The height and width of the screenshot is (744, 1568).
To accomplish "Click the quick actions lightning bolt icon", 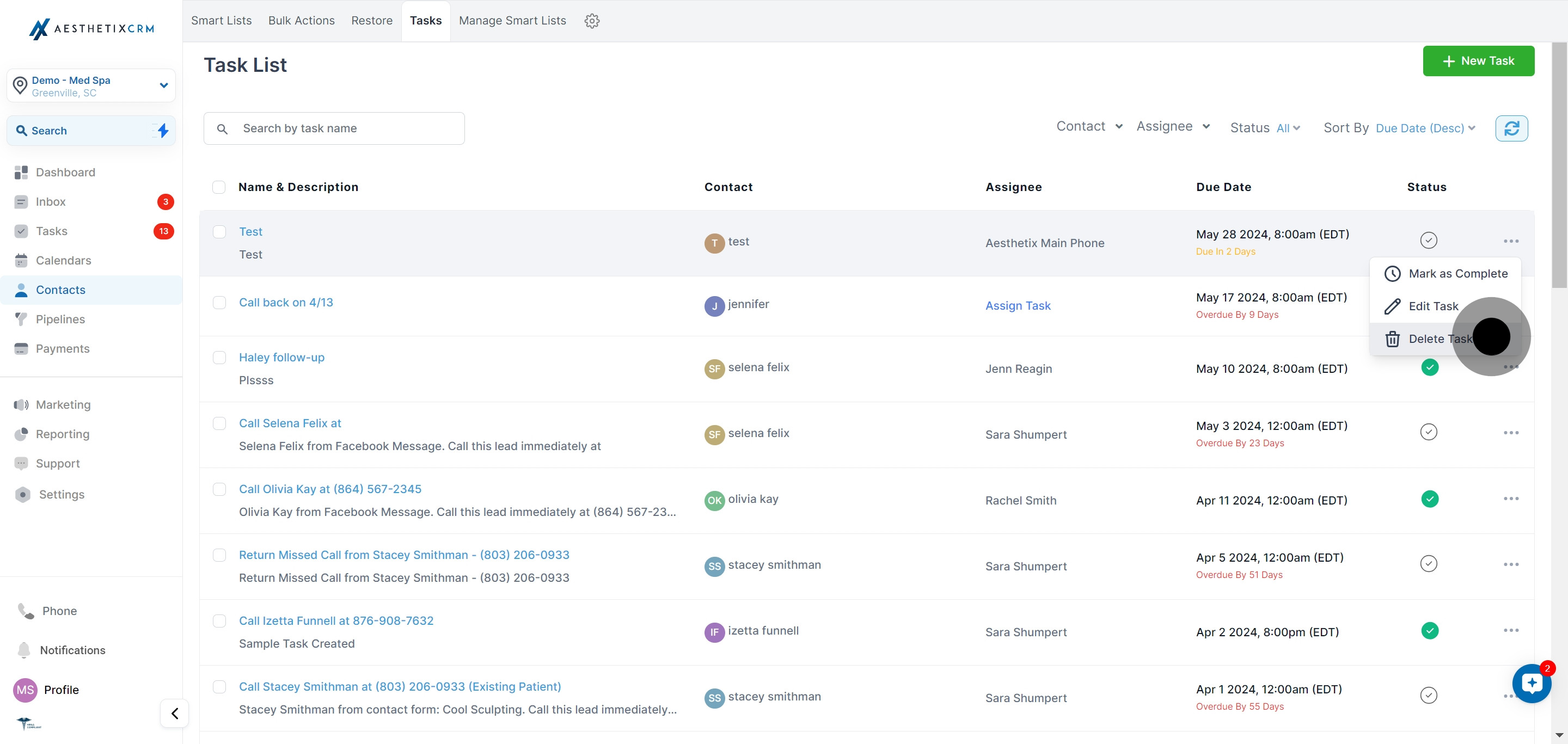I will tap(163, 130).
